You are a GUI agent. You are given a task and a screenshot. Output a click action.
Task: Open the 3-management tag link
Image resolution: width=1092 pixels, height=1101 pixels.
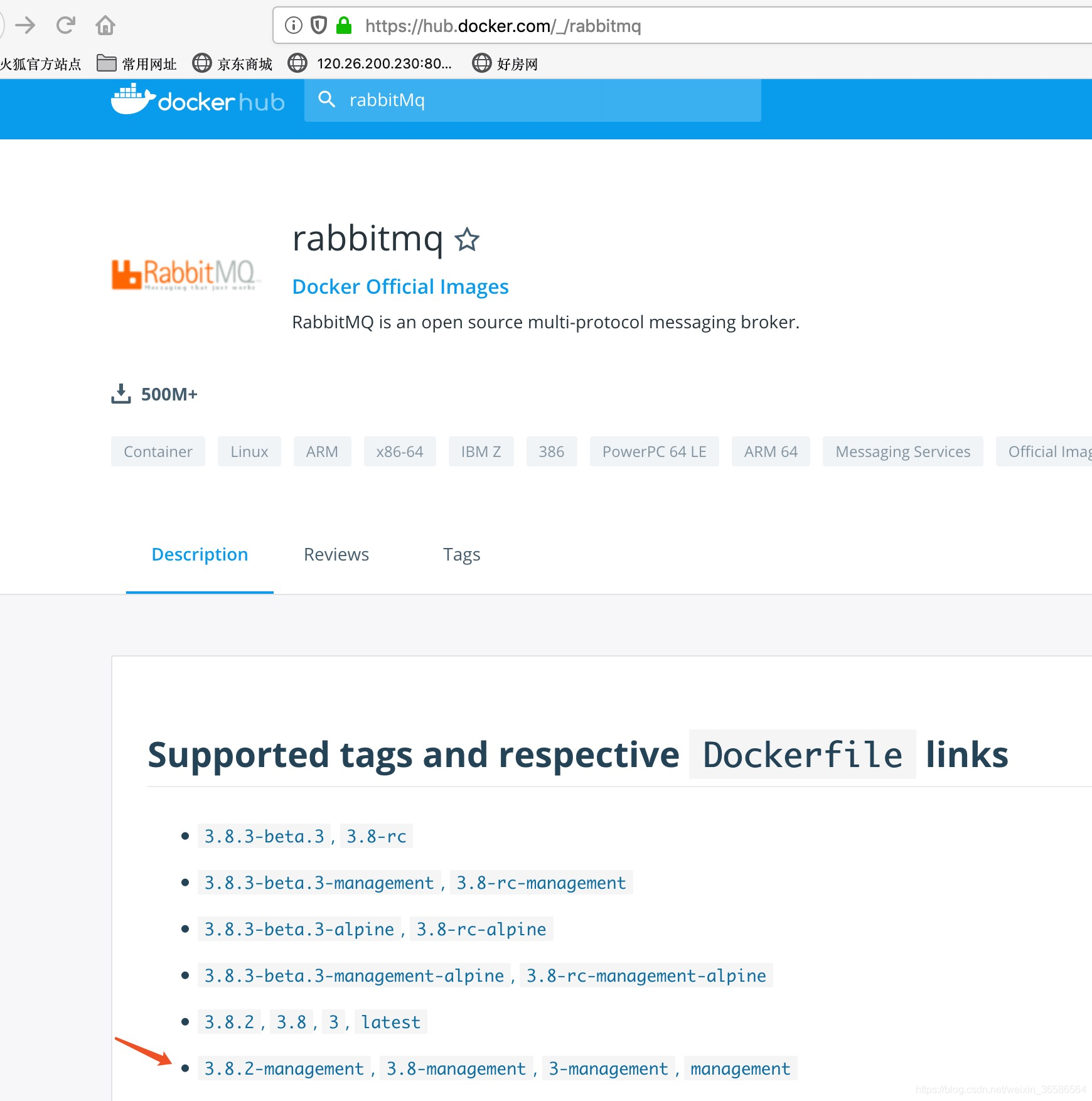[609, 1068]
